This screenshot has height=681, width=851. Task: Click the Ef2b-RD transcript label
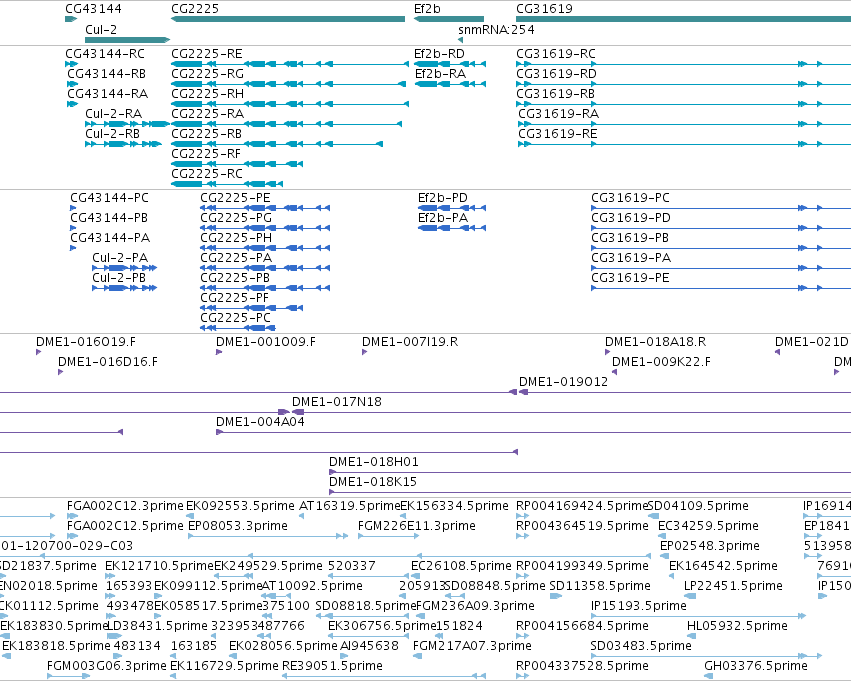[x=440, y=54]
